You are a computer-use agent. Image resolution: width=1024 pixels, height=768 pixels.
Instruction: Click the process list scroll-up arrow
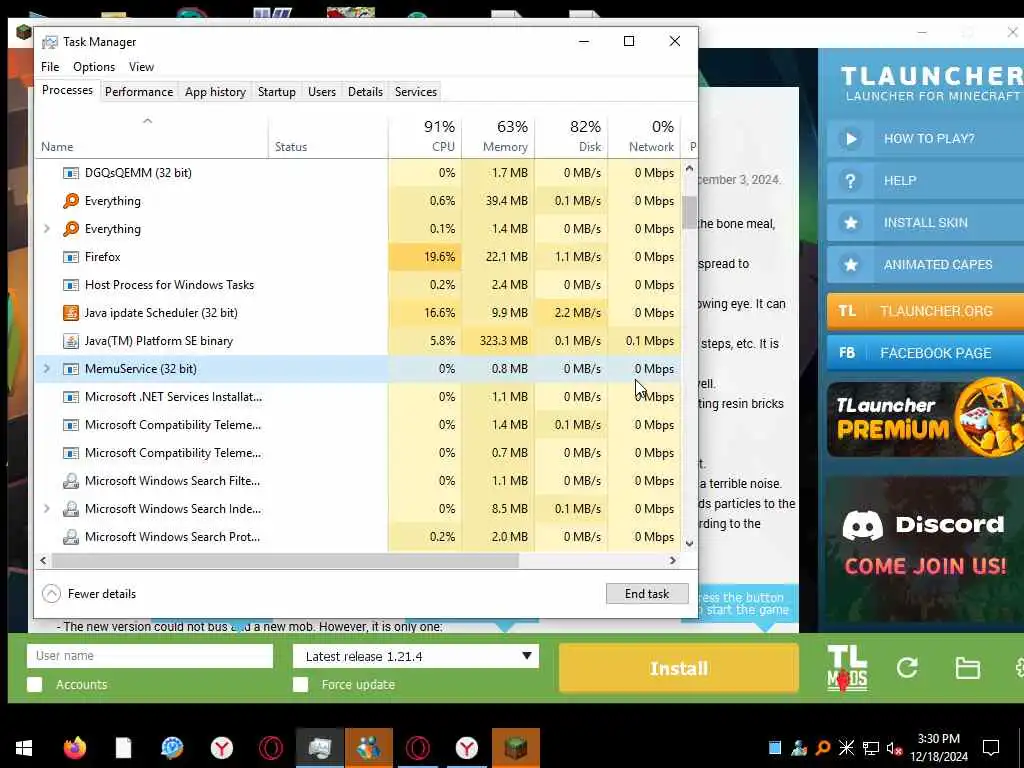689,168
